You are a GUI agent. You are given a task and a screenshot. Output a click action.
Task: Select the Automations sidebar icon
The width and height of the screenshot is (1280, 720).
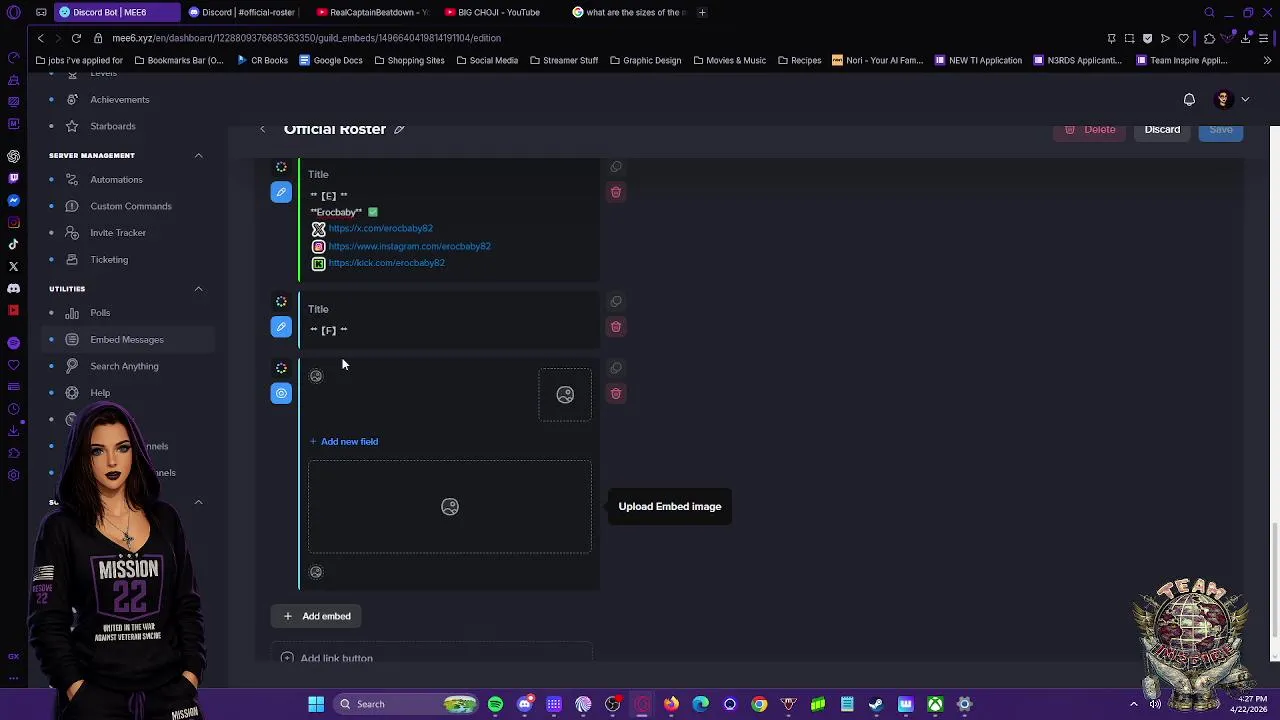pyautogui.click(x=72, y=179)
